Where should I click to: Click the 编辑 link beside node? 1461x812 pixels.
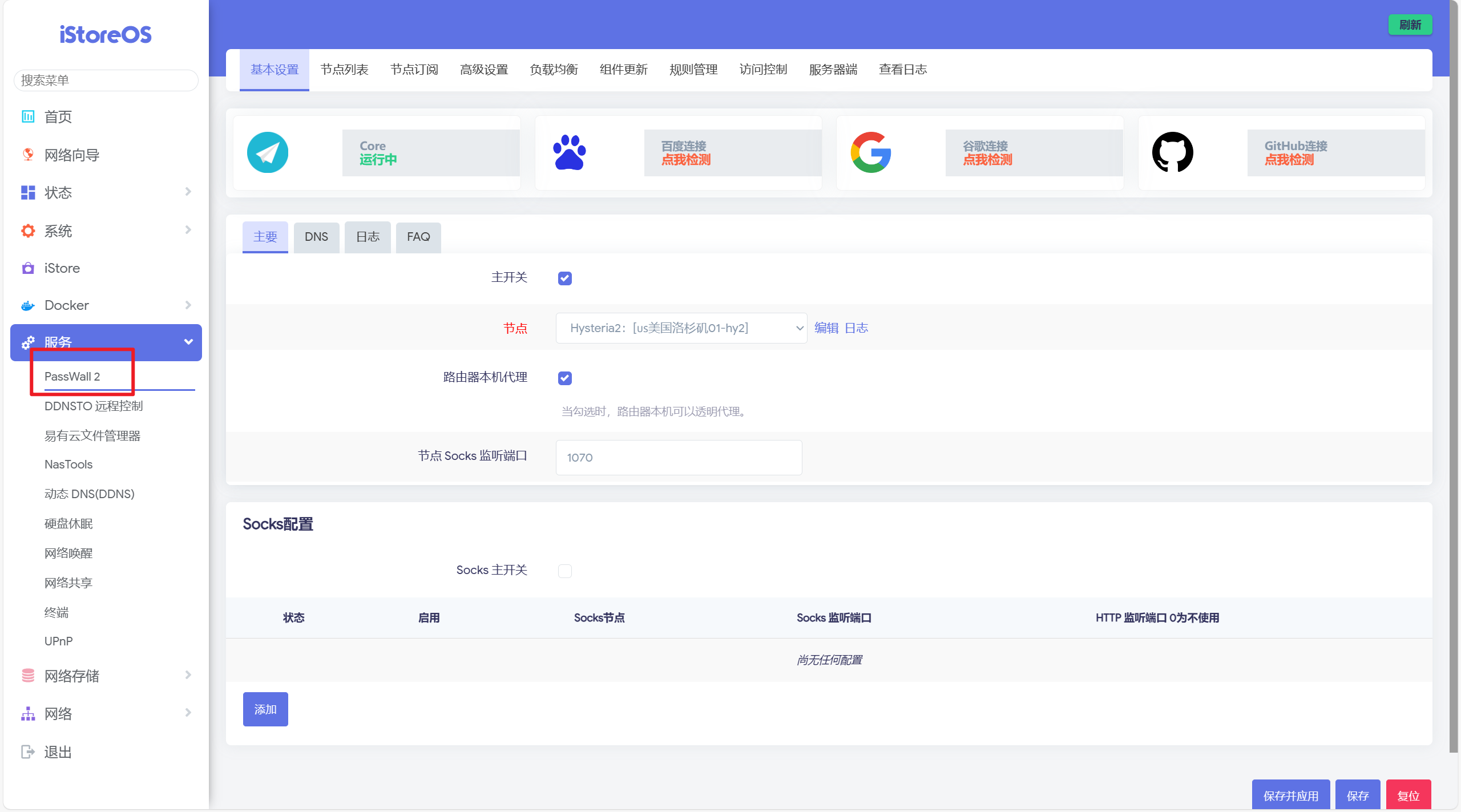826,328
